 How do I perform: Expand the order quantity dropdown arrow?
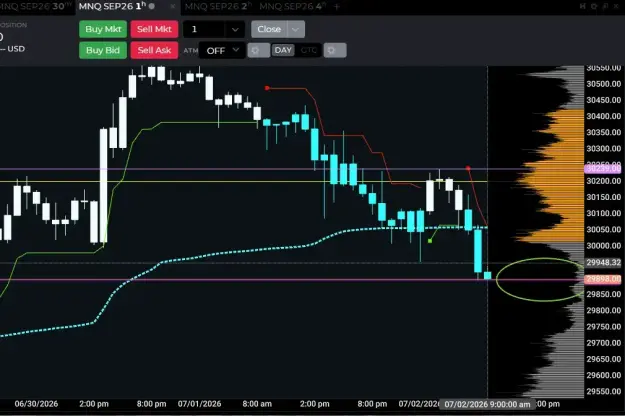pos(235,29)
